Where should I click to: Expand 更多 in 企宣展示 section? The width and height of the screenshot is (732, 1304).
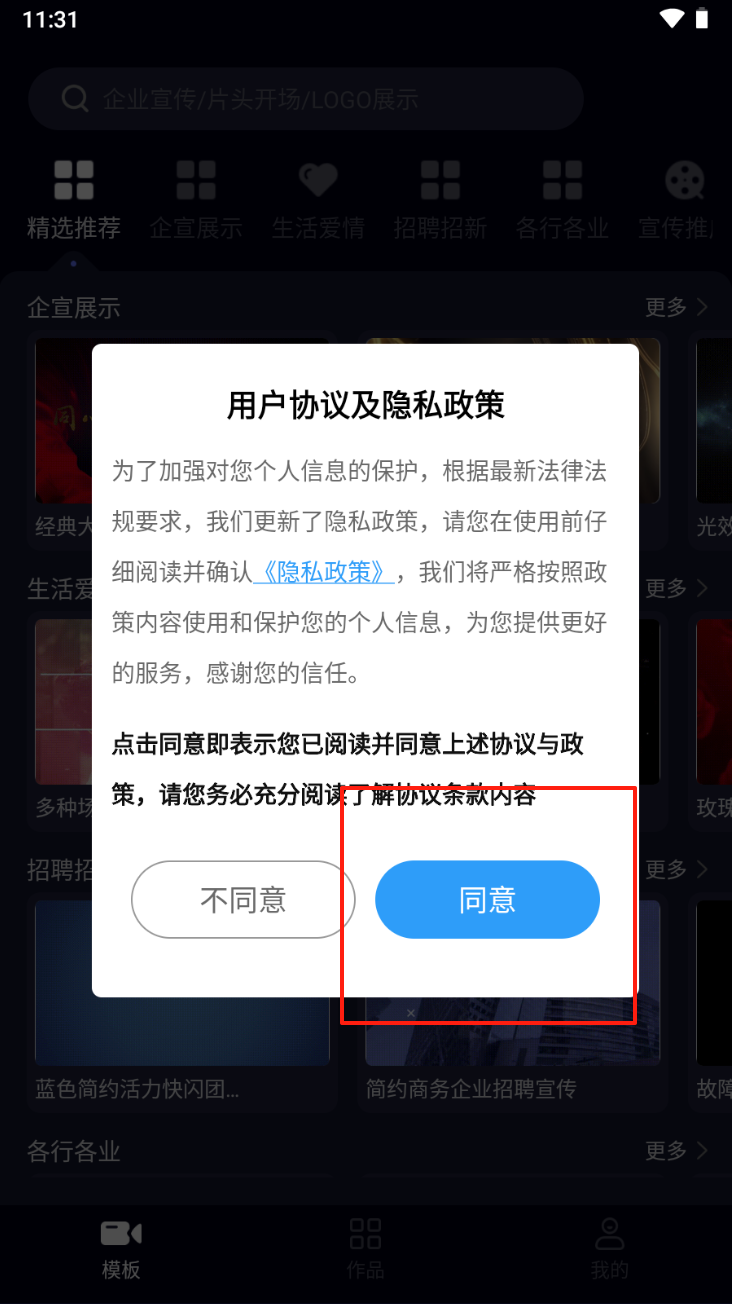coord(676,307)
